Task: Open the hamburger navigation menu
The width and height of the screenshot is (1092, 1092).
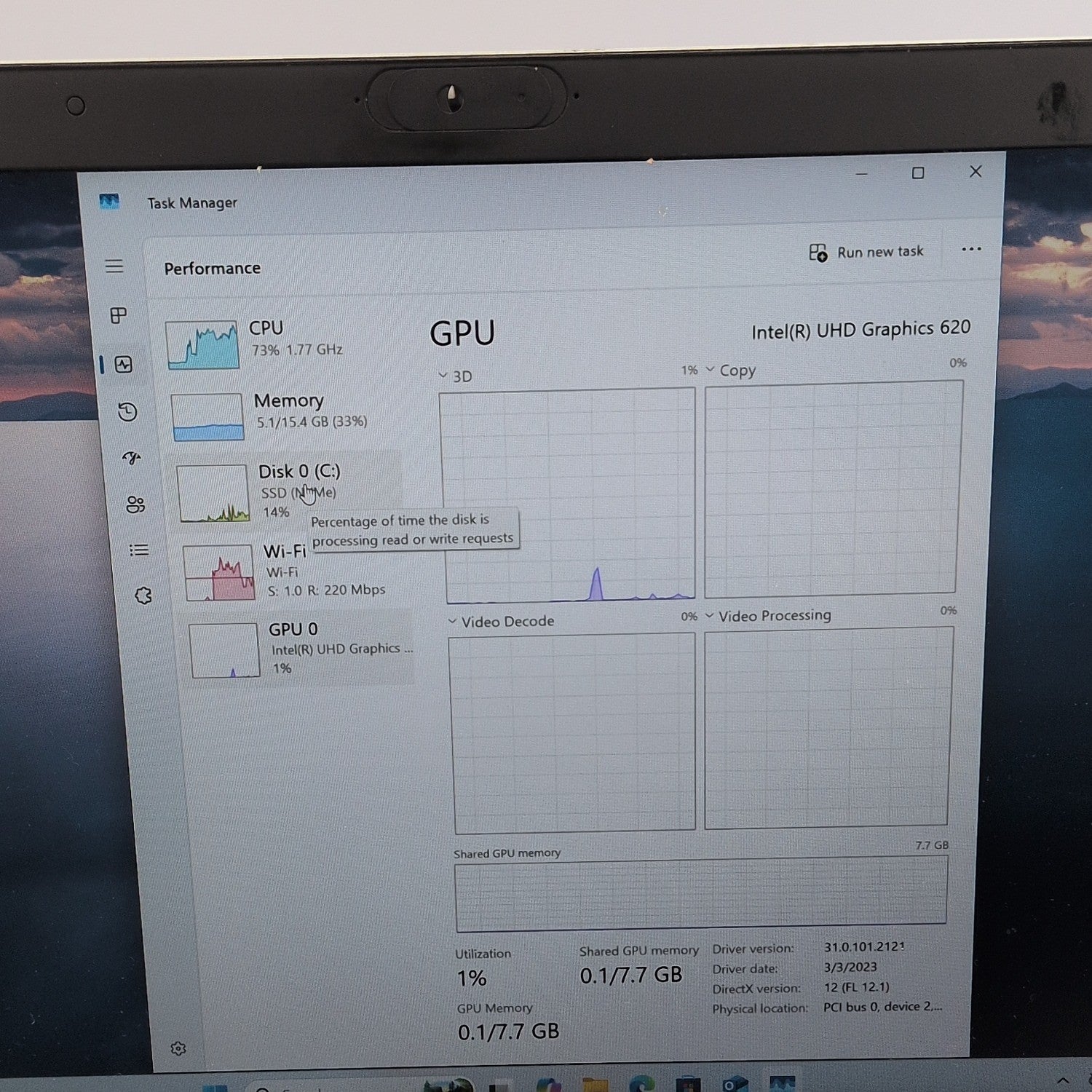Action: click(114, 266)
